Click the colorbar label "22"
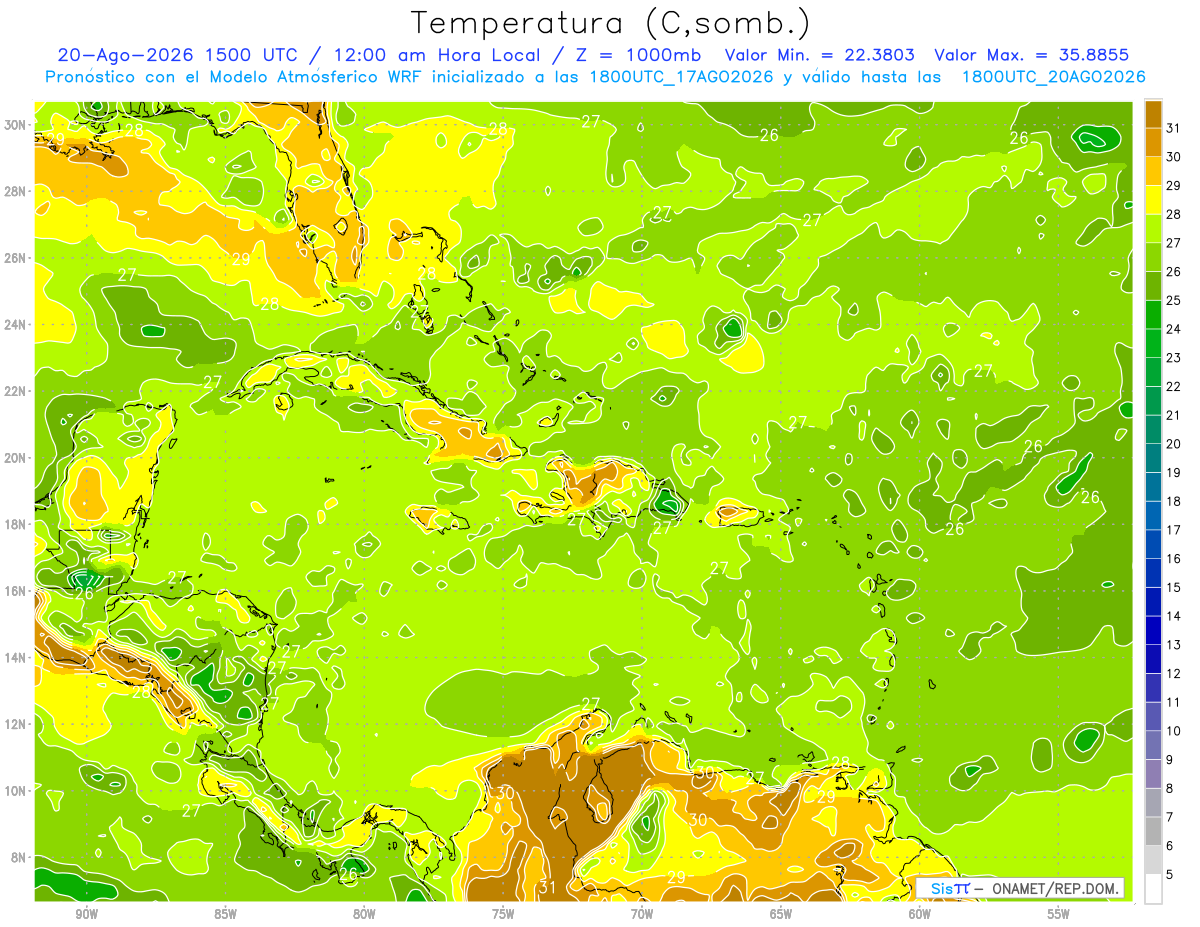The height and width of the screenshot is (927, 1200). tap(1174, 386)
